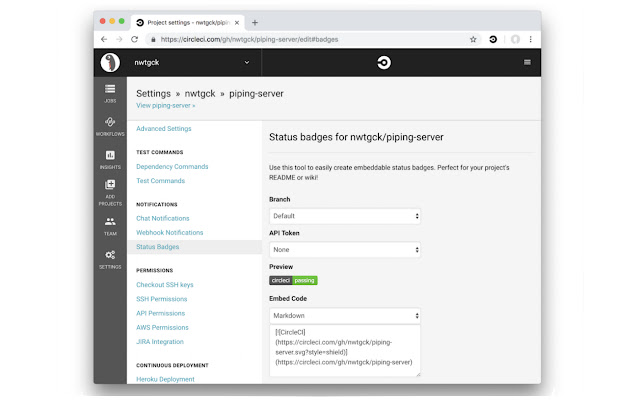Open the hamburger menu in header

527,62
